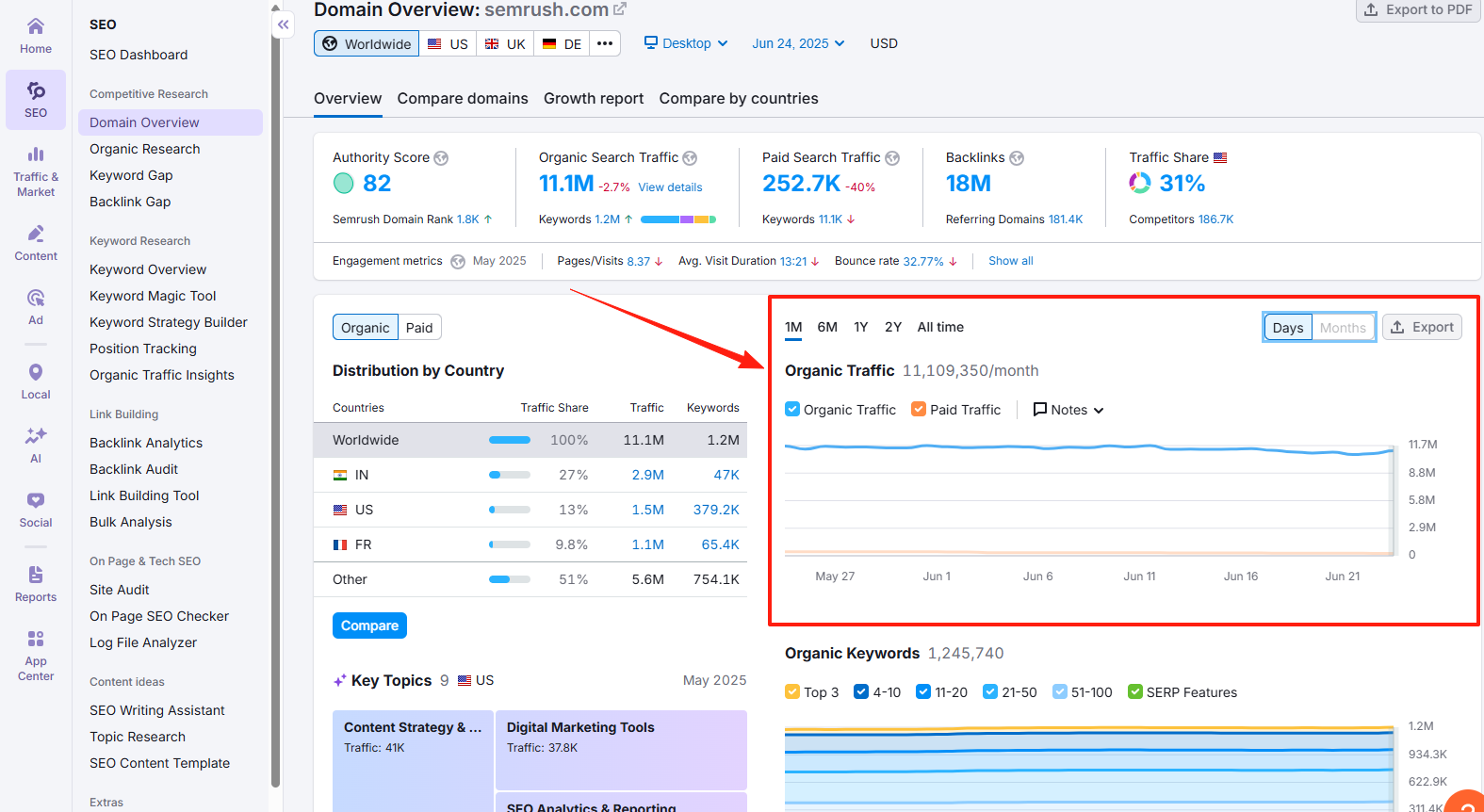The width and height of the screenshot is (1484, 812).
Task: Open Traffic & Market section icon
Action: pyautogui.click(x=36, y=154)
